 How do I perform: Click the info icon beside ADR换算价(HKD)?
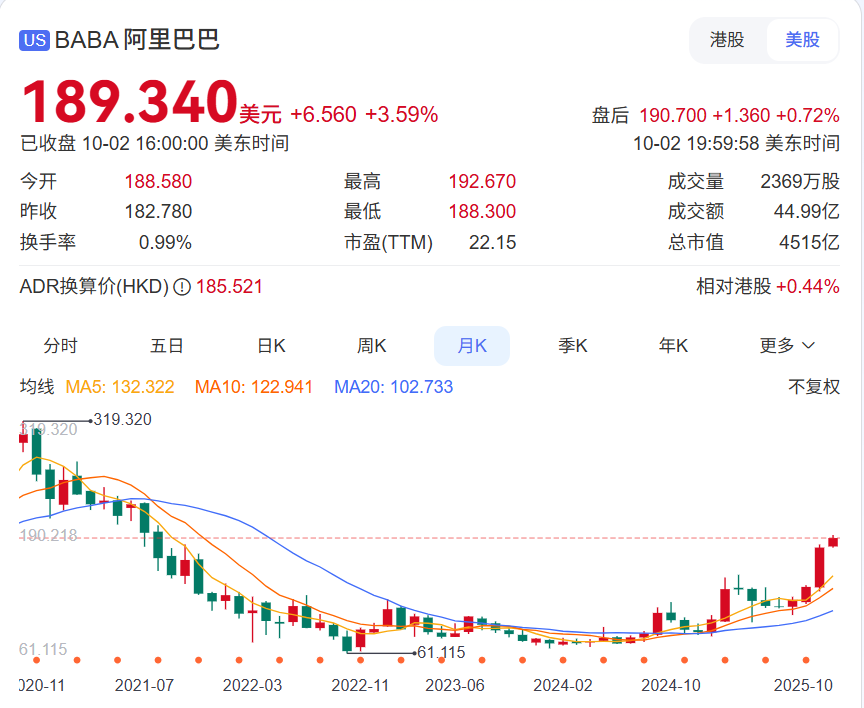(x=182, y=287)
